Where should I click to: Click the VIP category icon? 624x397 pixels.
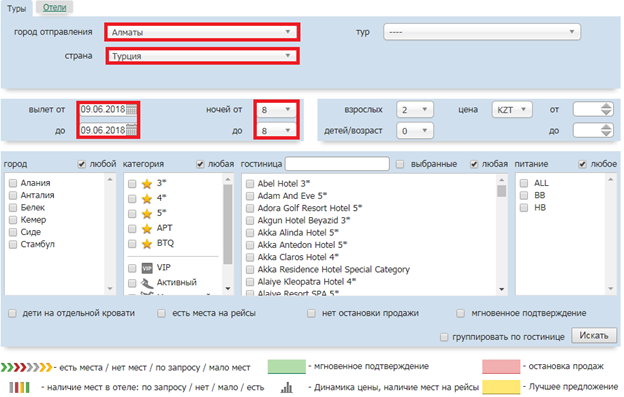click(x=147, y=268)
